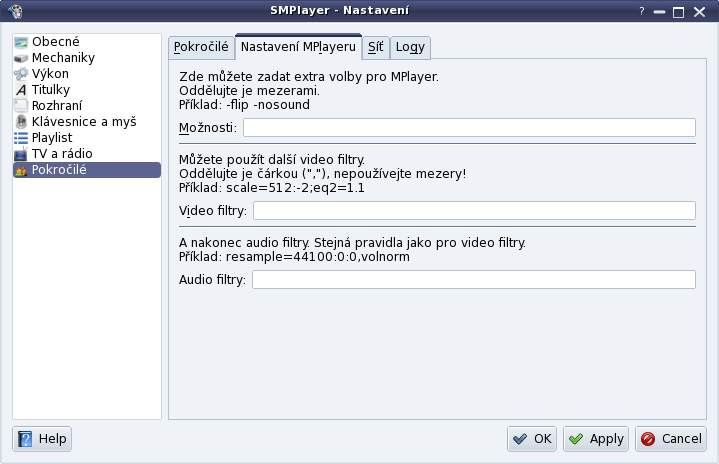Screen dimensions: 719x464
Task: Click the Pokročilé section icon
Action: pos(21,170)
